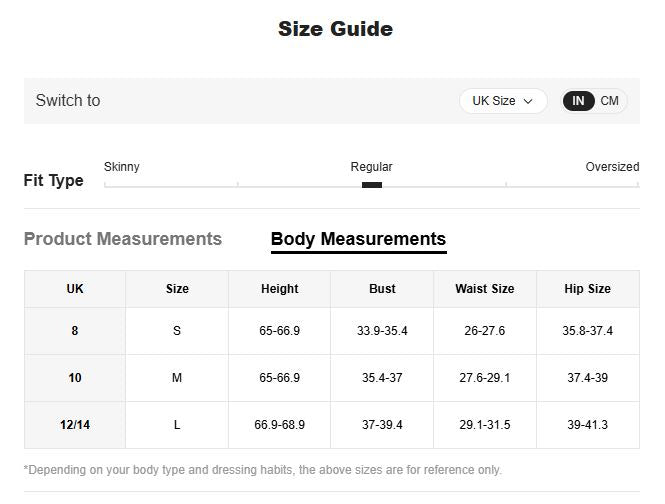
Task: Select the UK 8 size row
Action: (75, 331)
